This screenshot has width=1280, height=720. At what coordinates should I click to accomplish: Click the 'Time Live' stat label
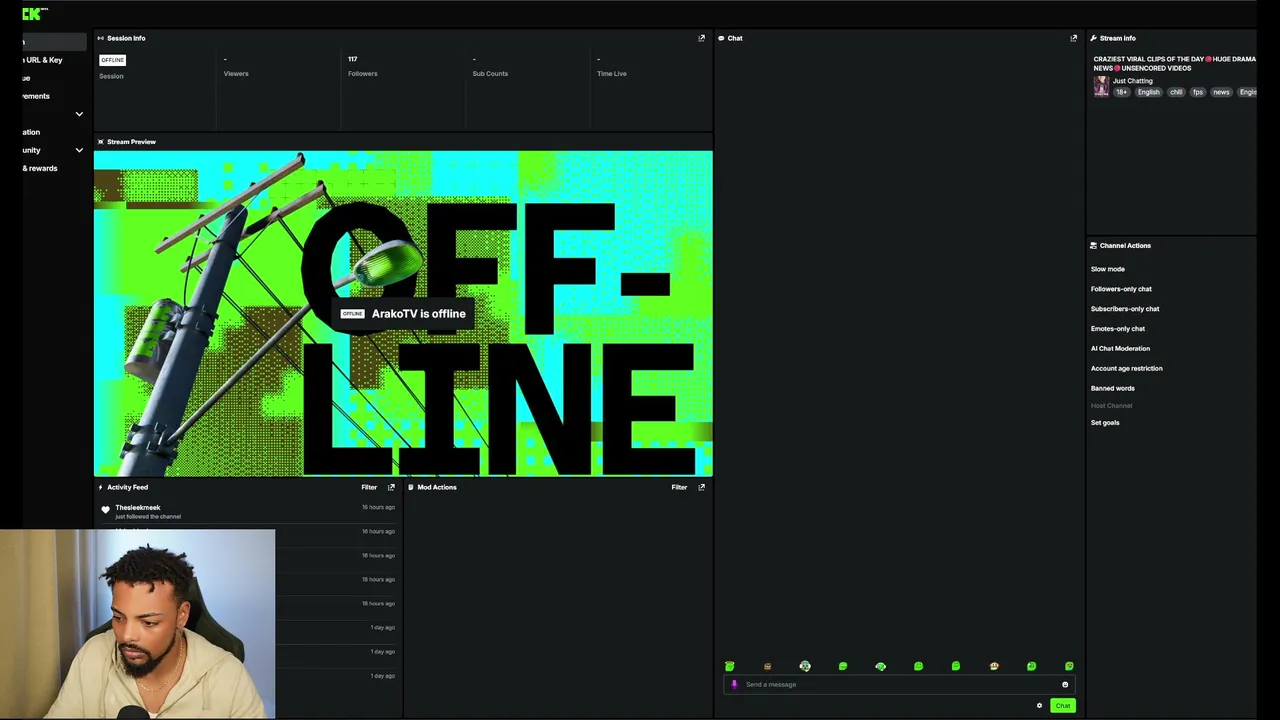(612, 74)
